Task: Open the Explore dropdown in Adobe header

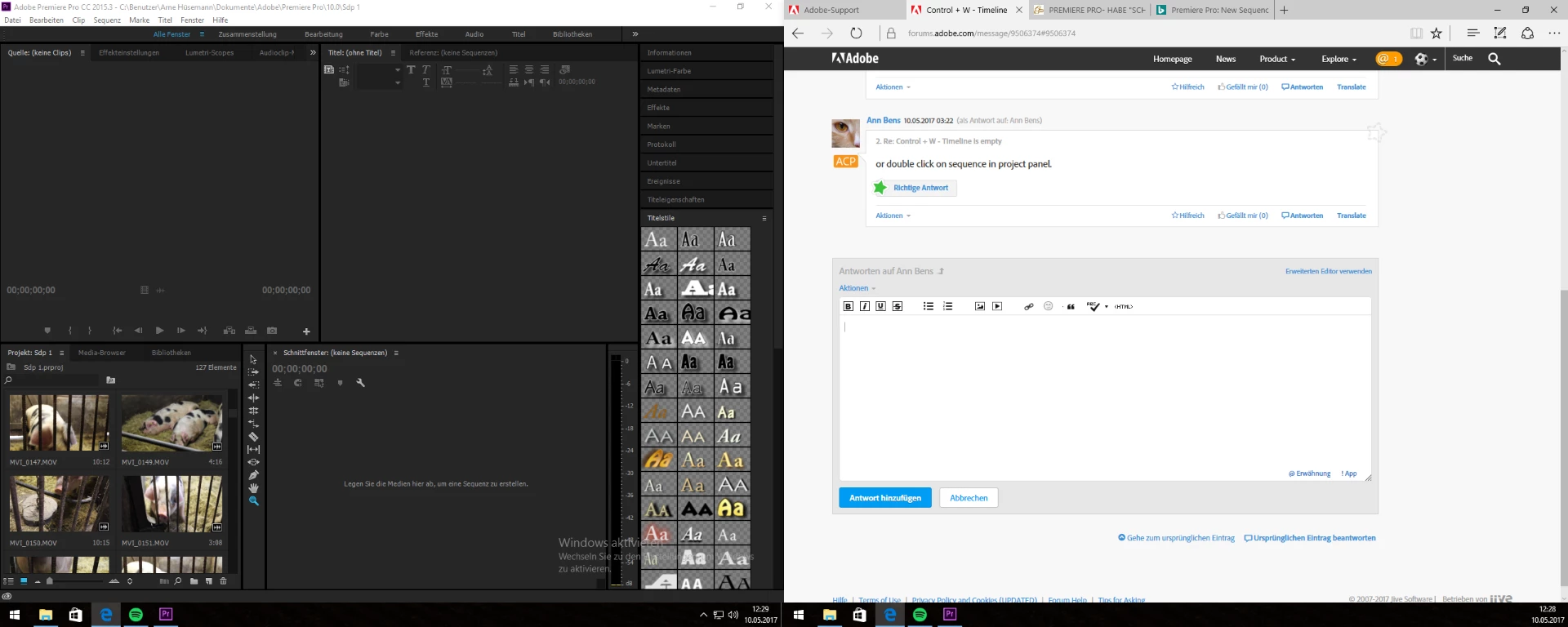Action: click(x=1339, y=59)
